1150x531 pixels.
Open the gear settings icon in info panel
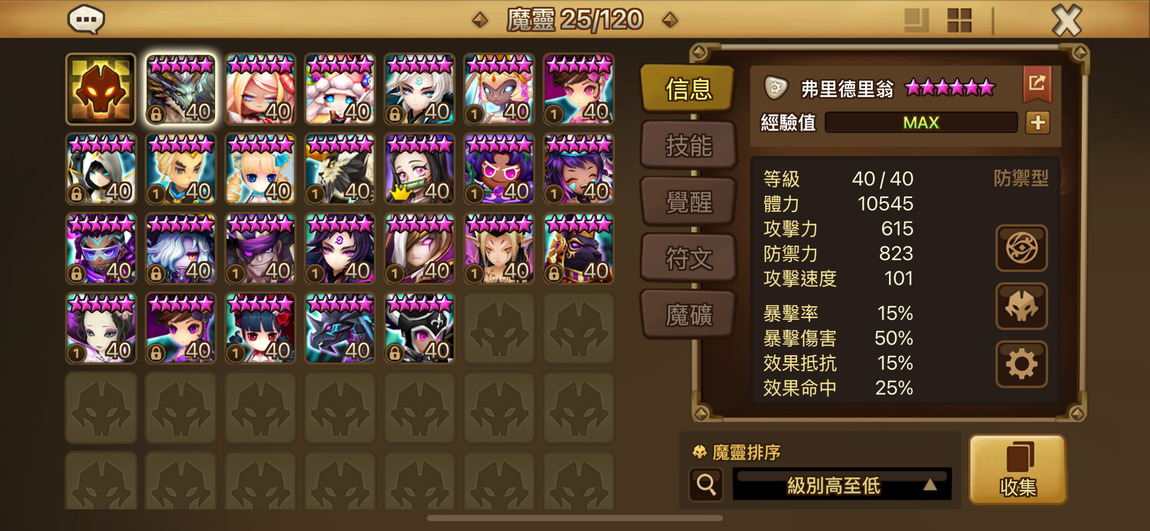click(1021, 364)
